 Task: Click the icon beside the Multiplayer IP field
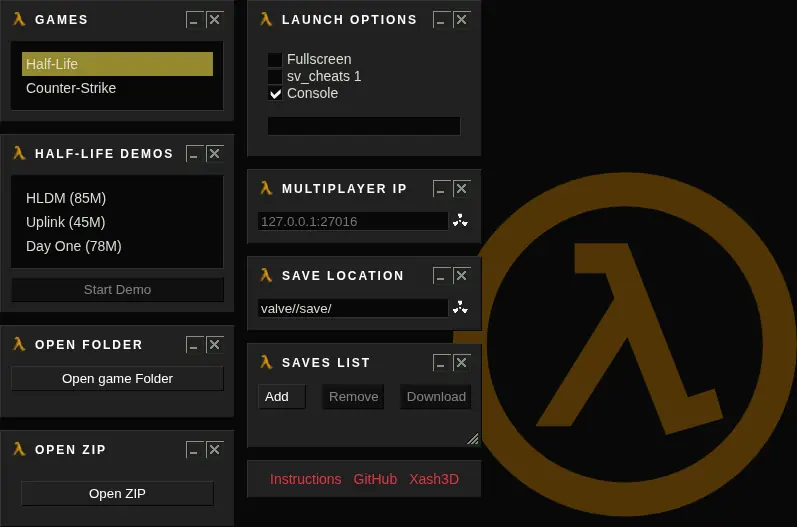pyautogui.click(x=461, y=221)
